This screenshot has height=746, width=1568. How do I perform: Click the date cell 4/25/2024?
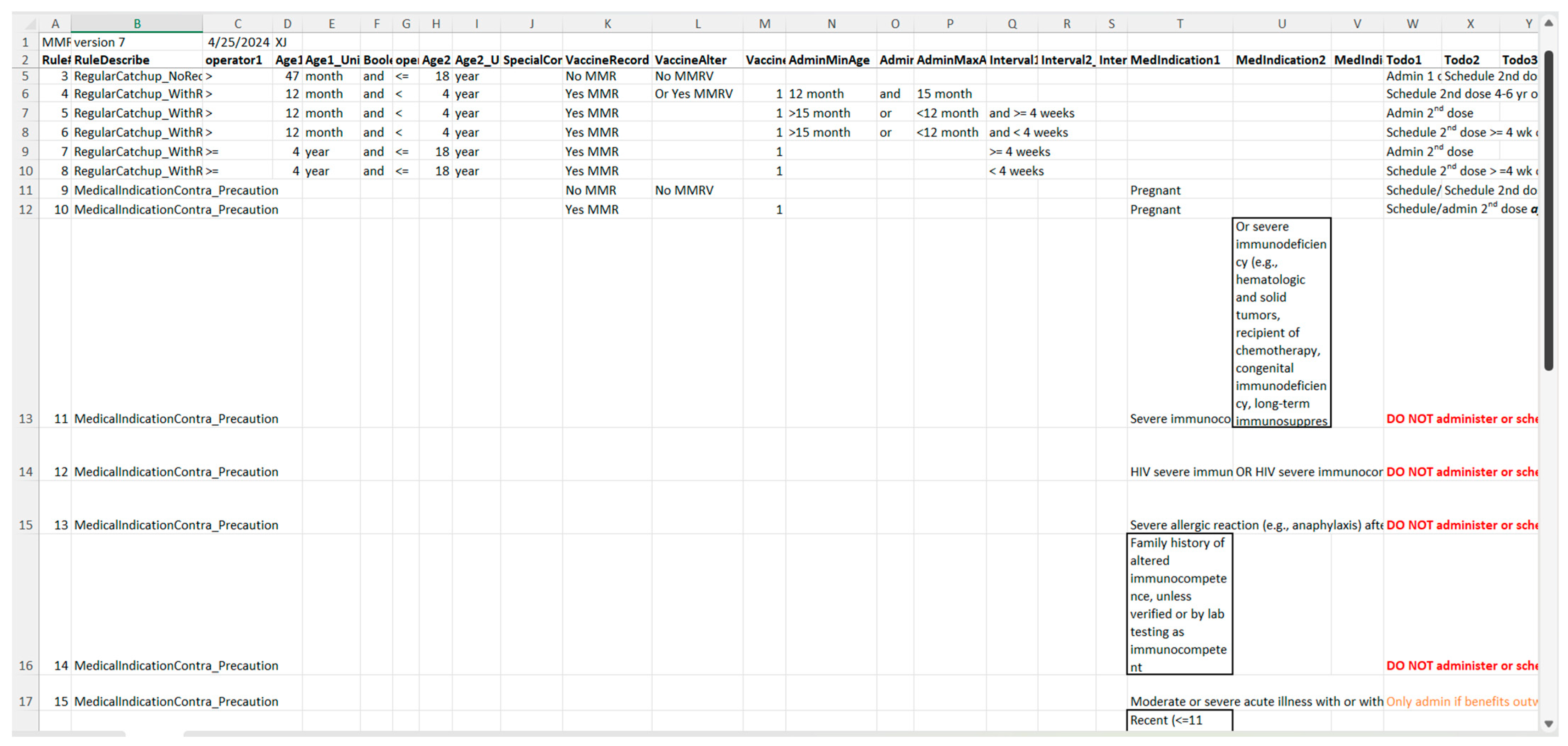click(238, 42)
